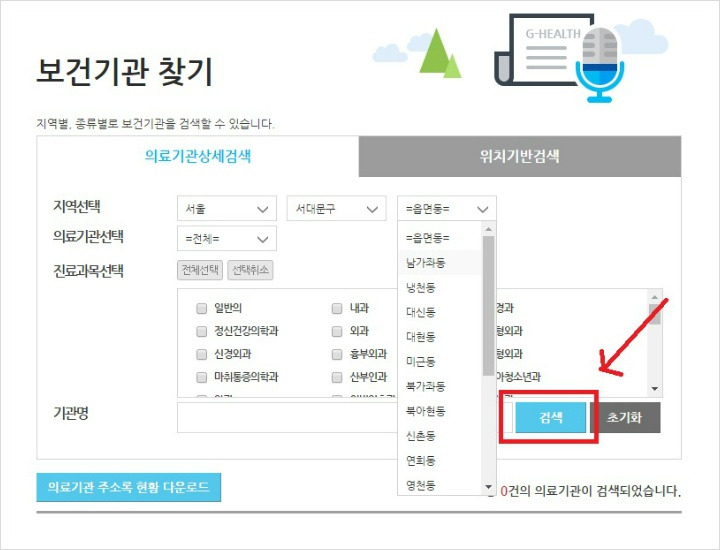
Task: Toggle the 산부인과 checkbox
Action: [x=337, y=377]
